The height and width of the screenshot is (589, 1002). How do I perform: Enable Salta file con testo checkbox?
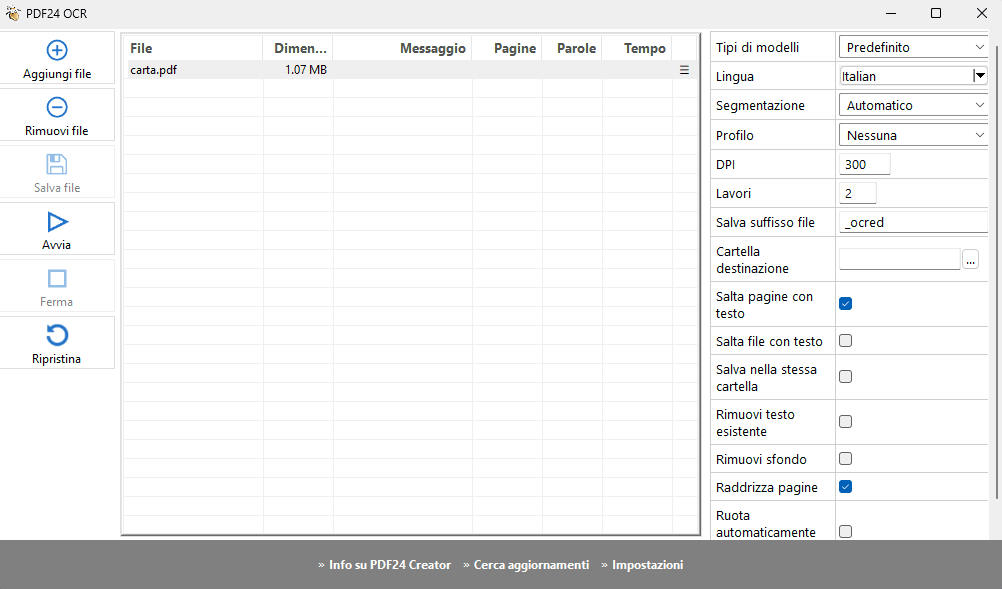845,340
